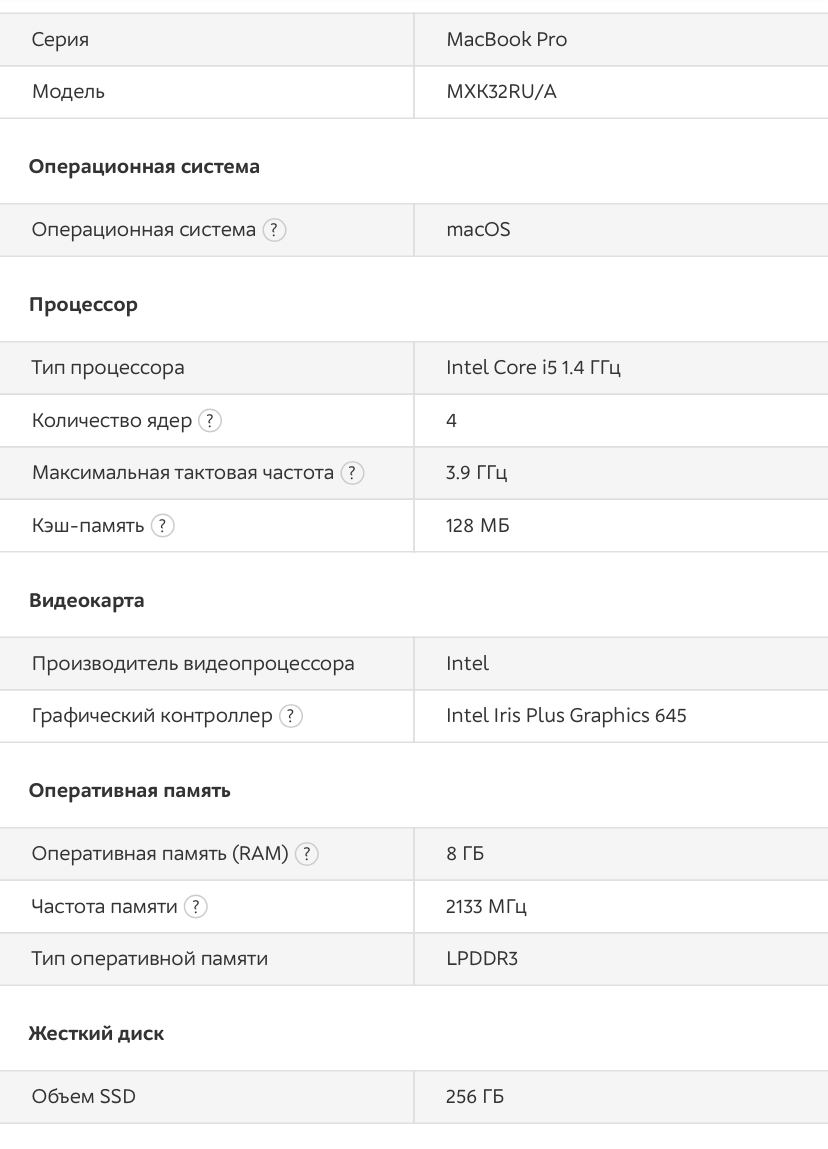
Task: Click help icon next to Операционная система row
Action: tap(274, 230)
